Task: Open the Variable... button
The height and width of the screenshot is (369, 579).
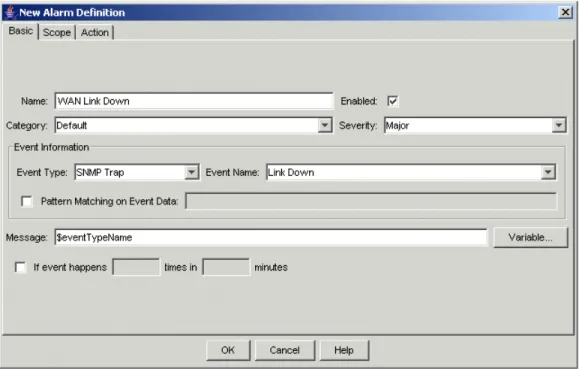Action: [x=530, y=237]
